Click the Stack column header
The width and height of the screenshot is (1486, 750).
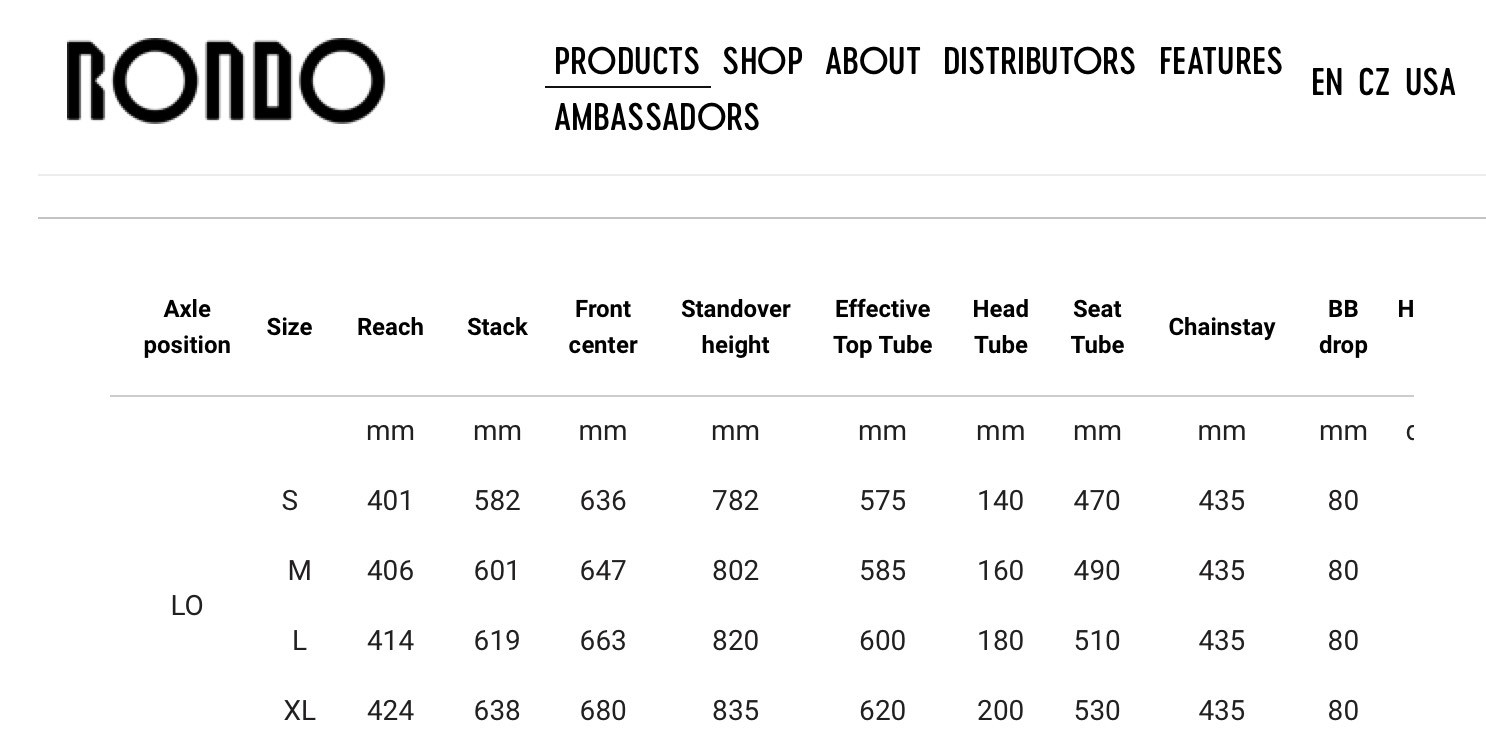coord(497,327)
